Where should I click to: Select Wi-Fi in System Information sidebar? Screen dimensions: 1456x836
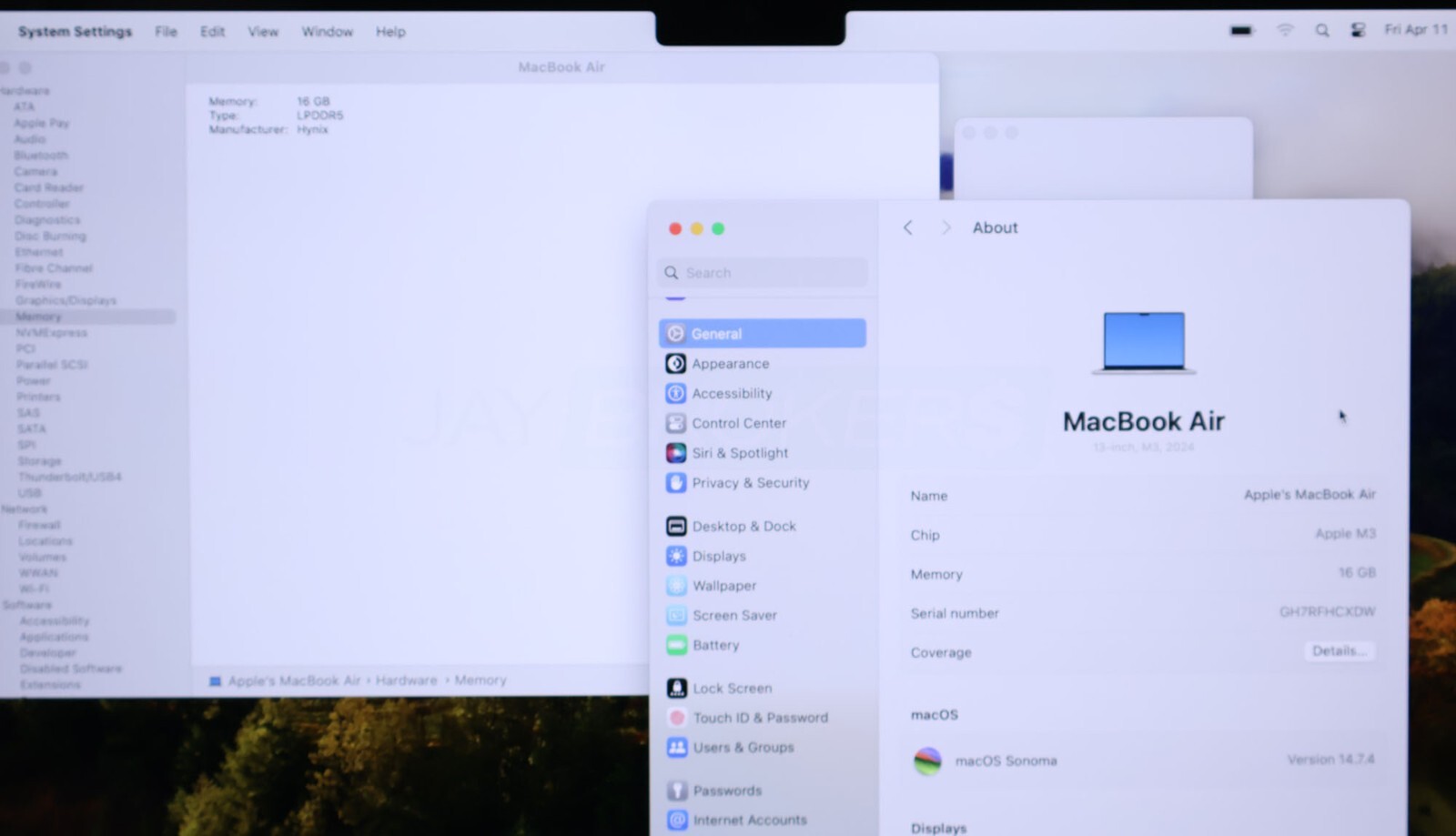[x=35, y=589]
